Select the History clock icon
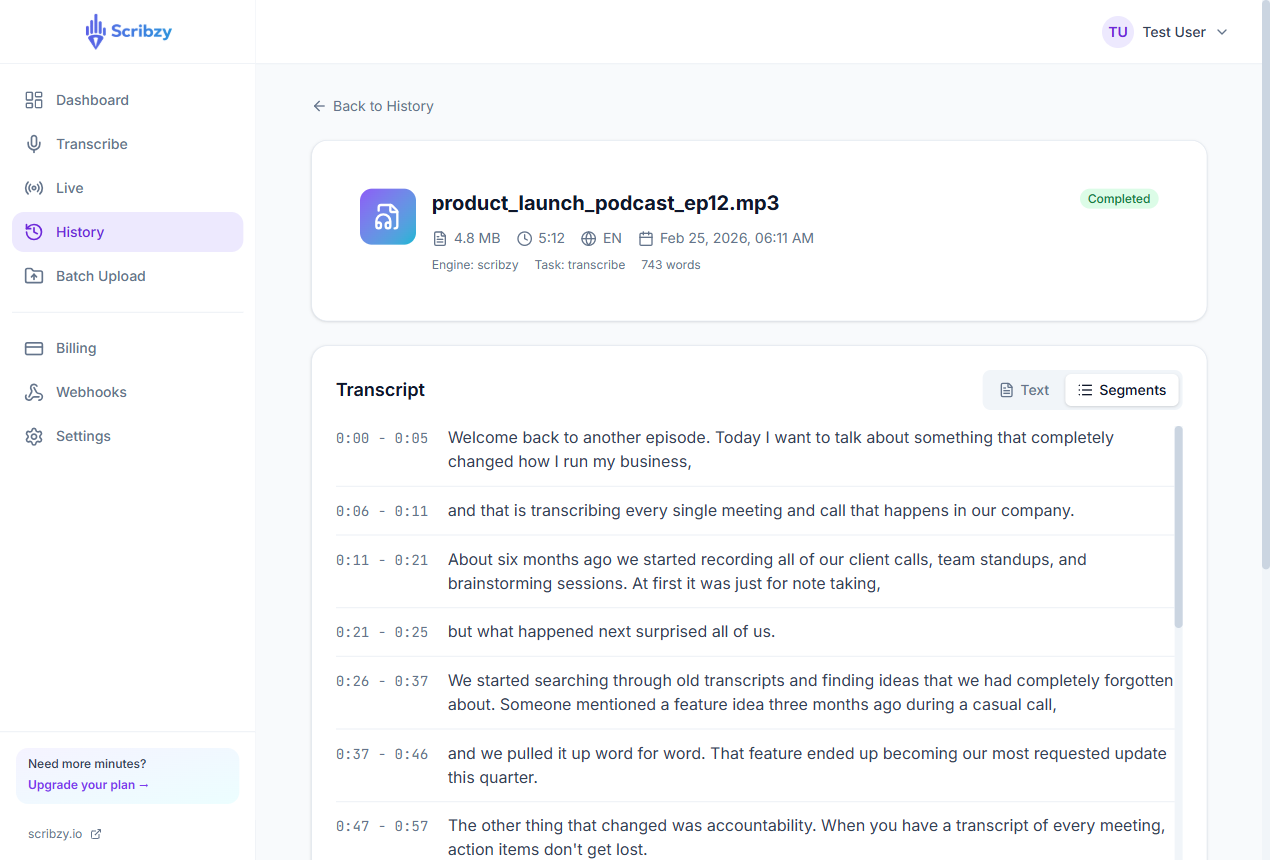Screen dimensions: 1270x860 tap(33, 232)
